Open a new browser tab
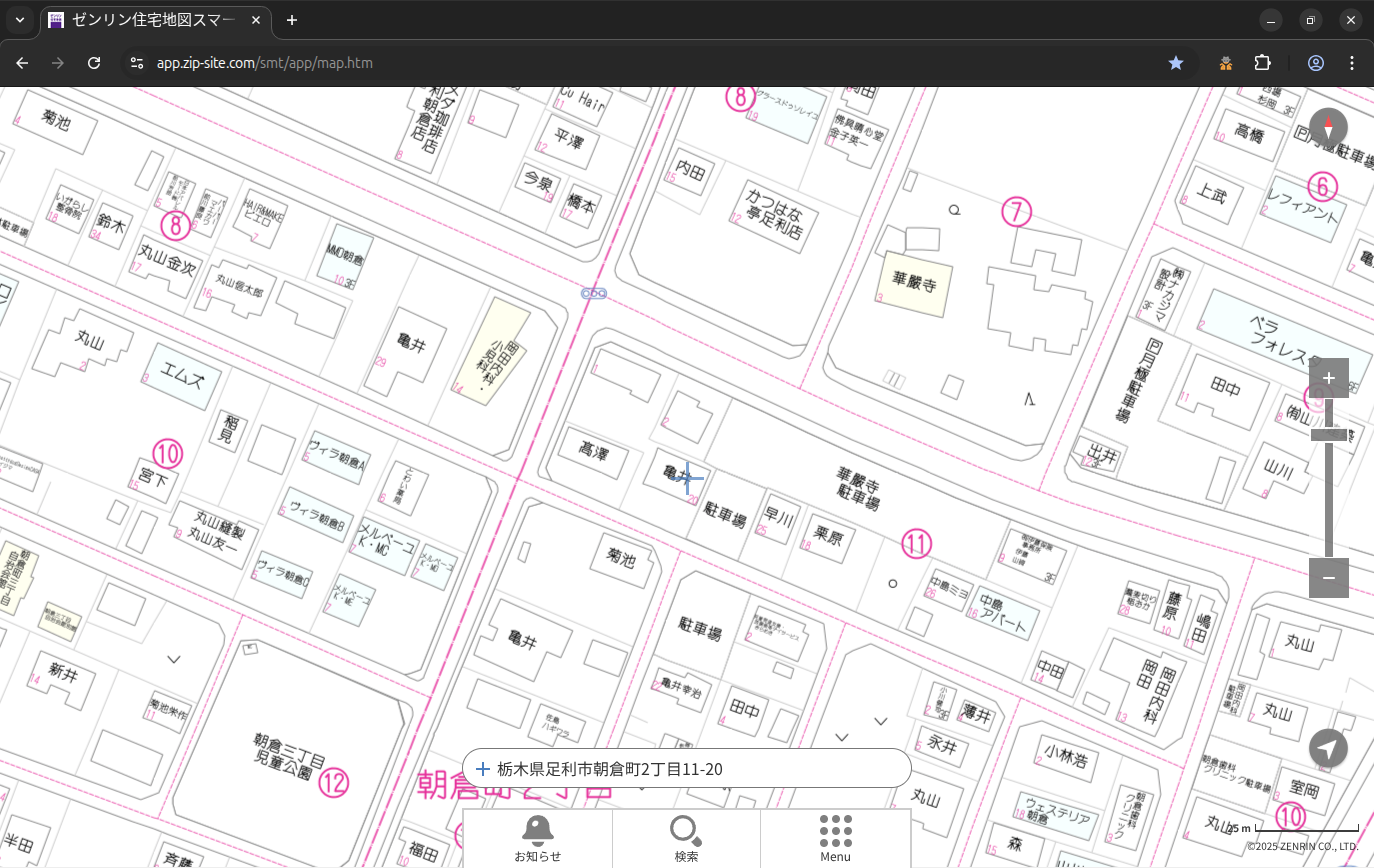 [292, 20]
